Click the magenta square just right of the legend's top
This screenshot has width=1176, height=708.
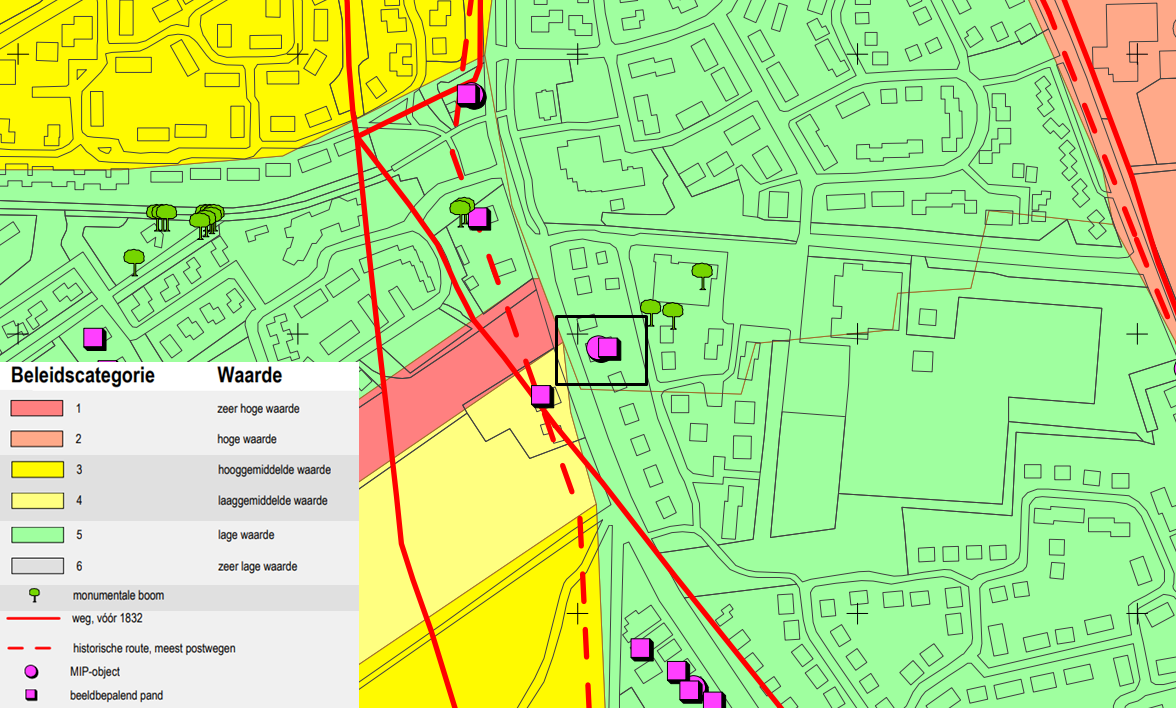click(541, 395)
